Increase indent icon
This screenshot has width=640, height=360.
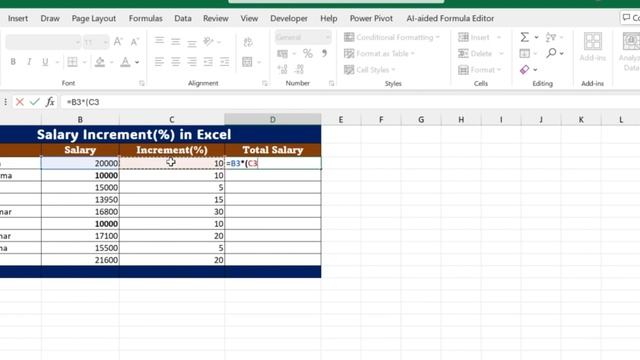224,62
